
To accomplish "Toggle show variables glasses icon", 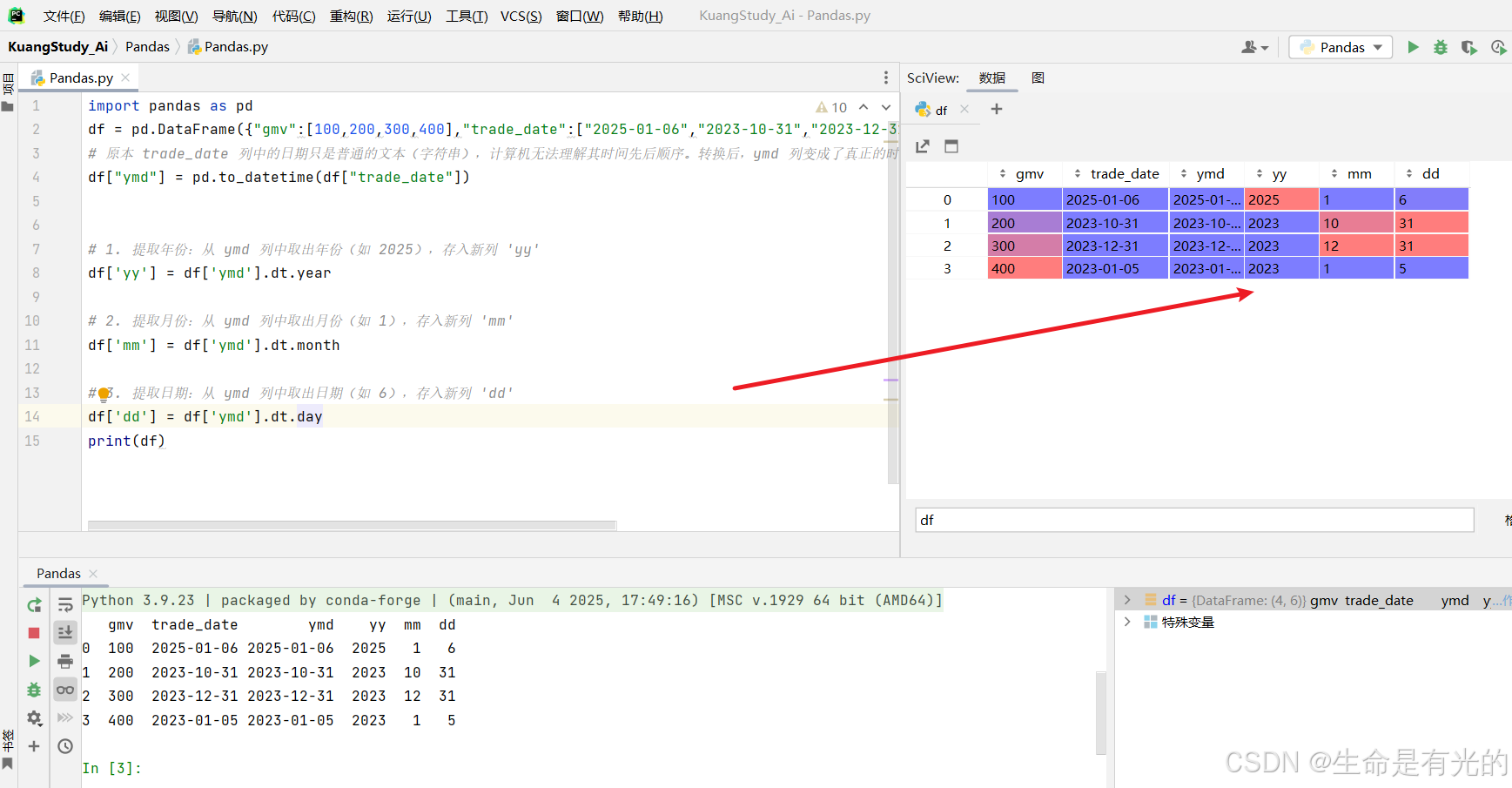I will (65, 690).
